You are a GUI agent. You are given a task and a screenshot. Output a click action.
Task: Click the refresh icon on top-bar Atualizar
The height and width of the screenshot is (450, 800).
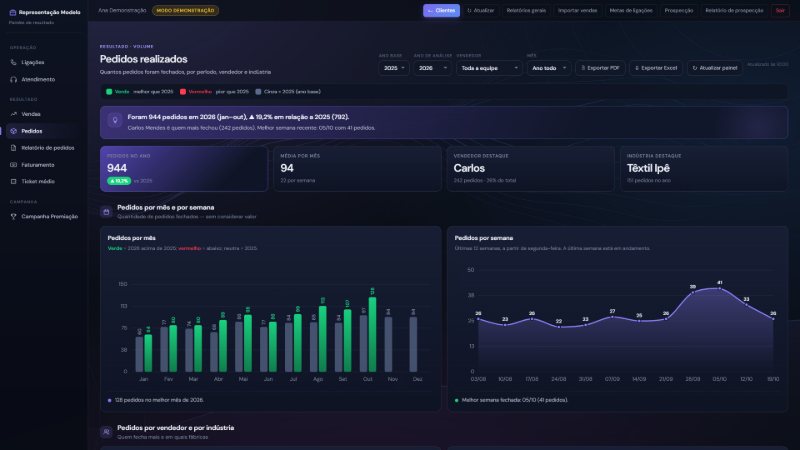pyautogui.click(x=469, y=11)
